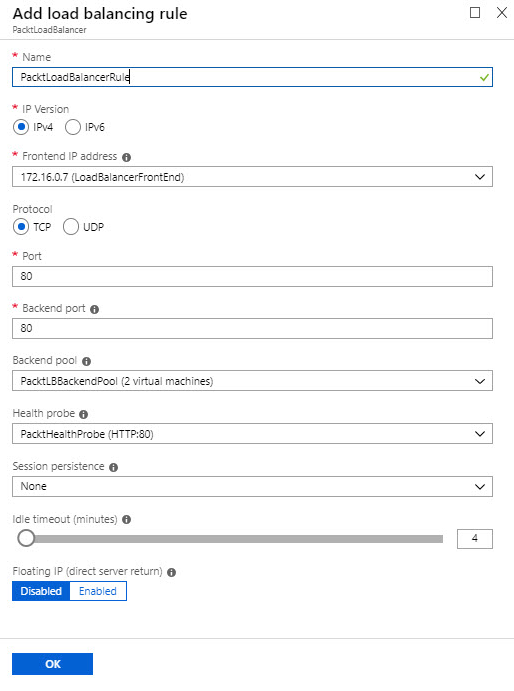
Task: Select UDP protocol option
Action: point(71,227)
